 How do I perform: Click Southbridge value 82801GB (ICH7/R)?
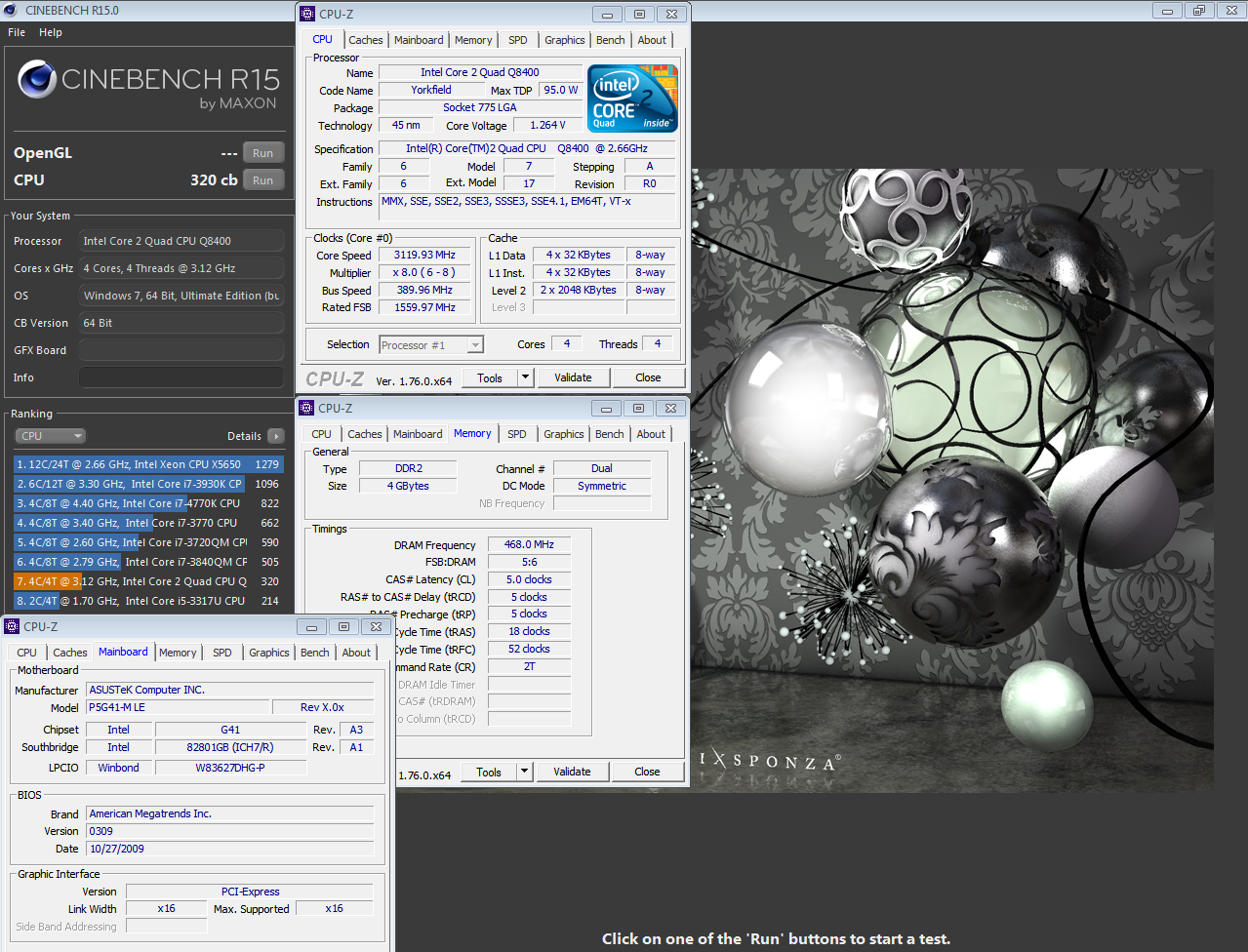(x=230, y=747)
